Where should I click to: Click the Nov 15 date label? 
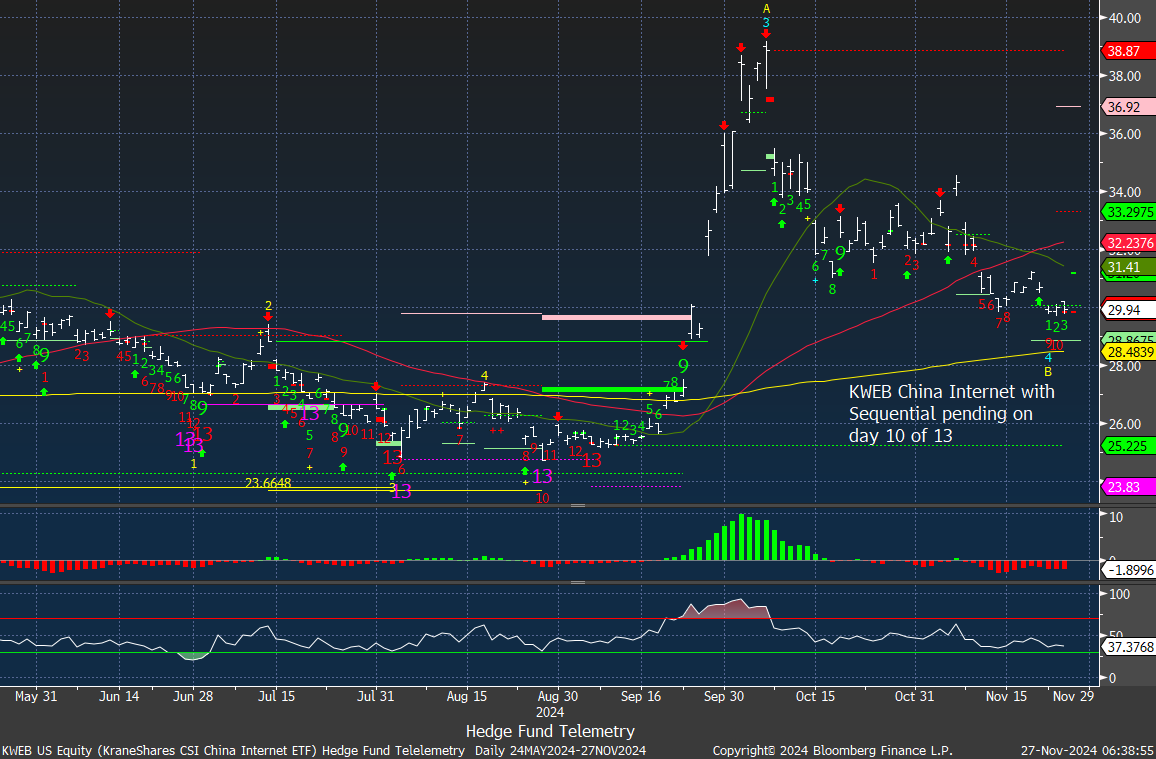click(x=1006, y=696)
